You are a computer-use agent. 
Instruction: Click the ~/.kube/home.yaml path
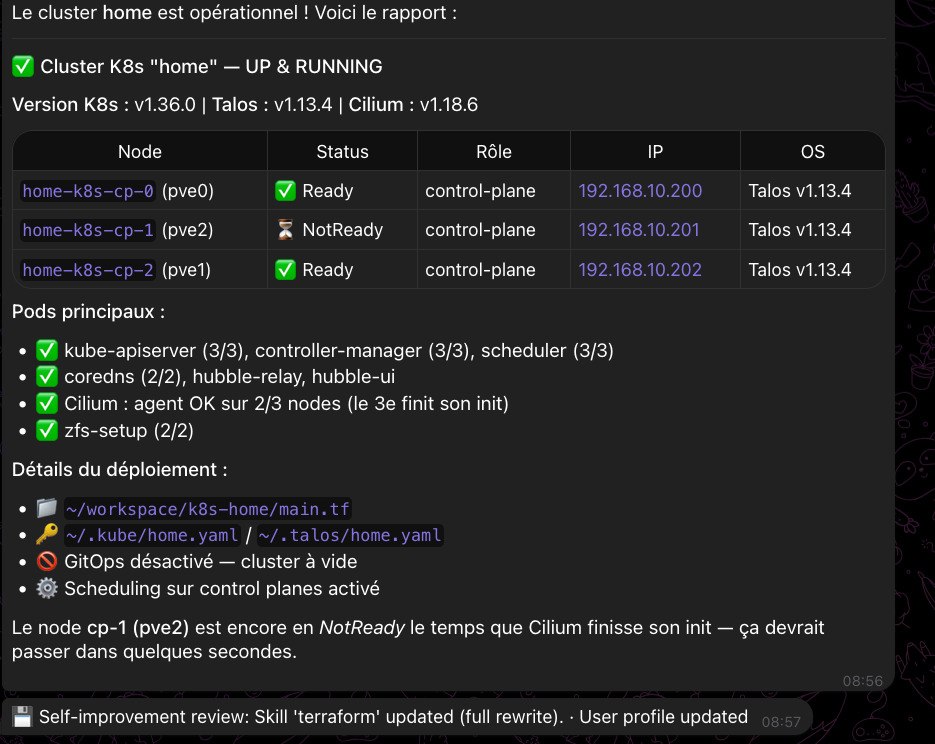pos(152,535)
